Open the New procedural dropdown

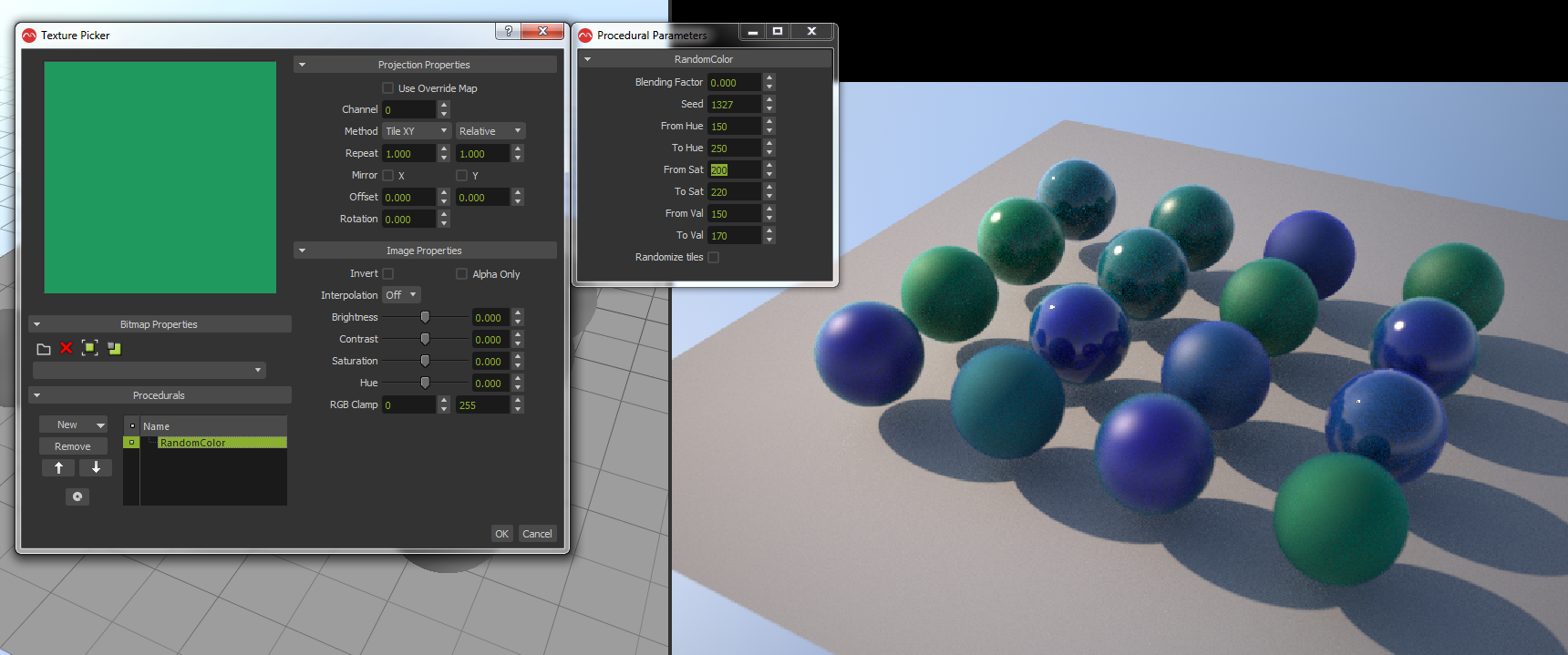coord(73,425)
